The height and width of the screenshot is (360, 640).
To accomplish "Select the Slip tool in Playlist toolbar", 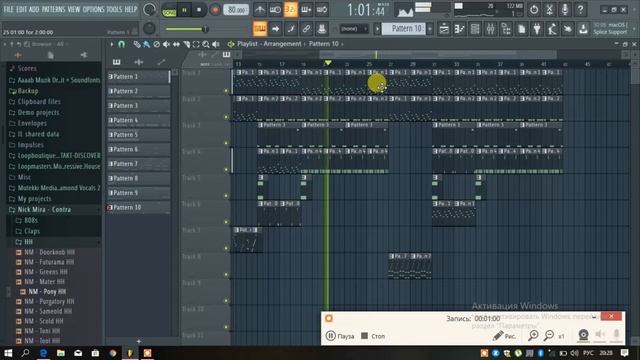I will tap(176, 44).
